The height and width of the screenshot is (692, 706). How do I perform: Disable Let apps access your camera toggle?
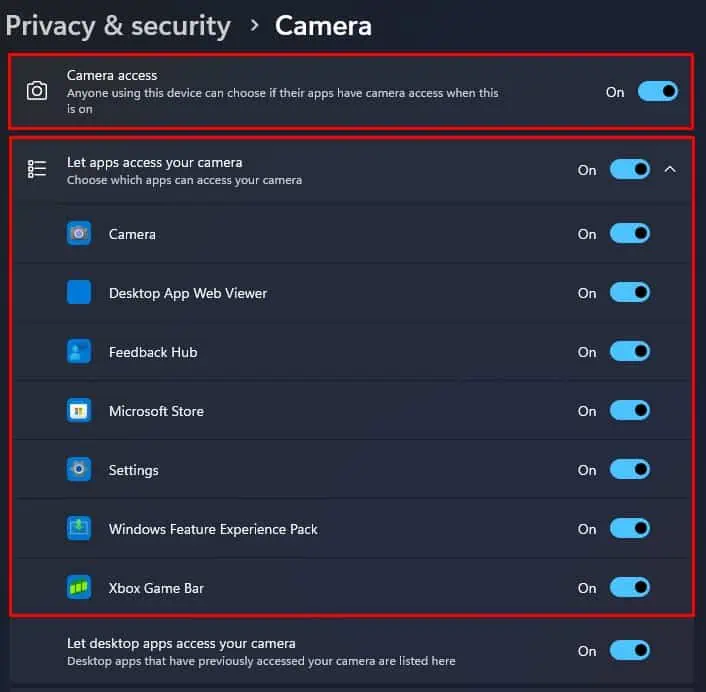pos(629,170)
